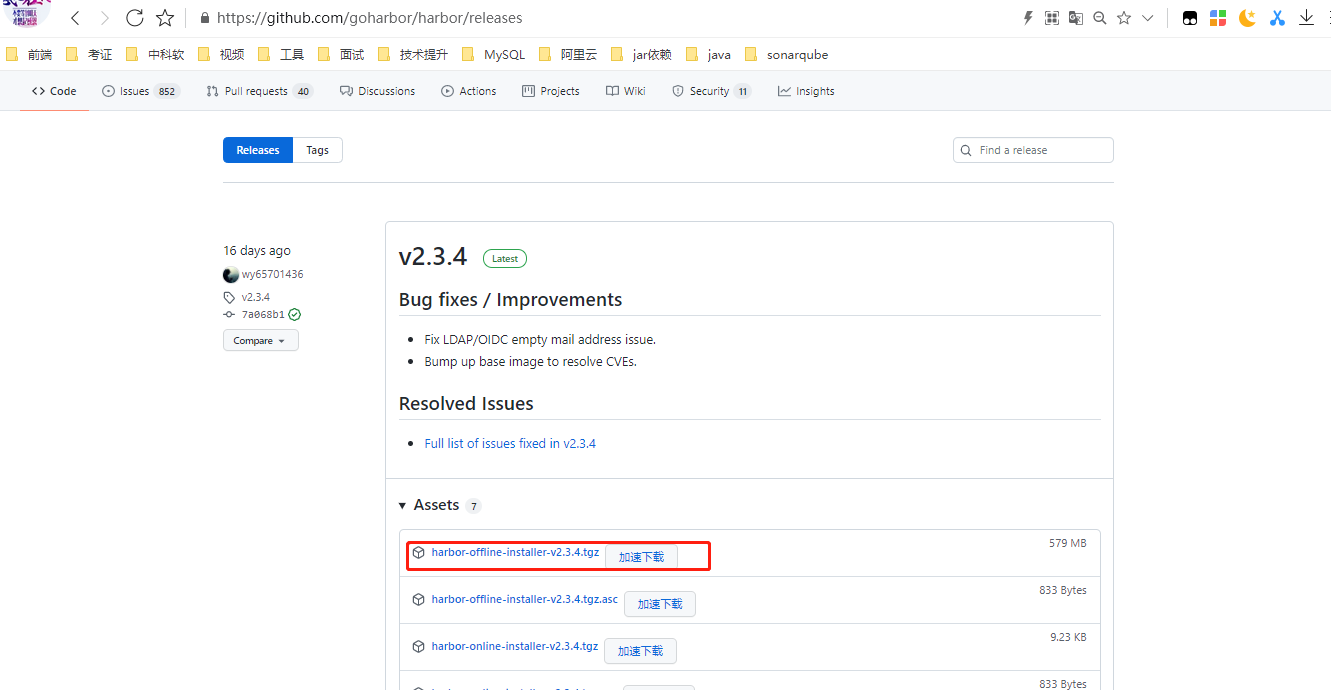Open Full list of issues fixed link

click(510, 443)
